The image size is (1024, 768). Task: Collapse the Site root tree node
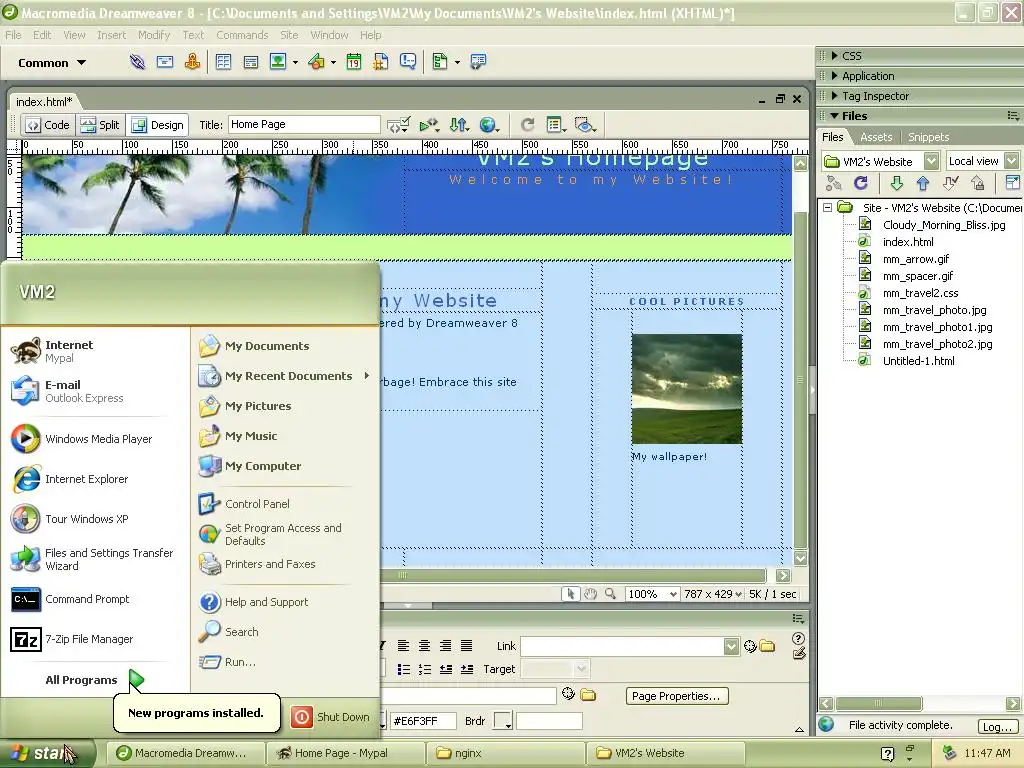827,208
